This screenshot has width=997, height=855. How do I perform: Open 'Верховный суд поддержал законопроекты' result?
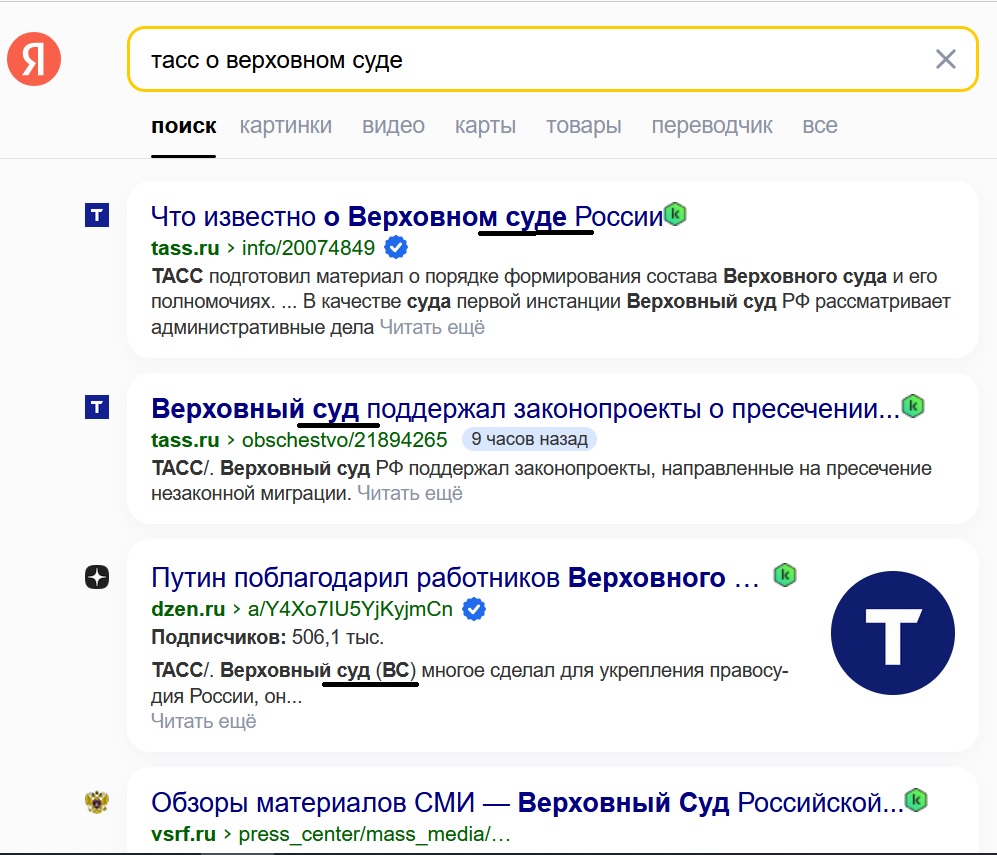524,408
